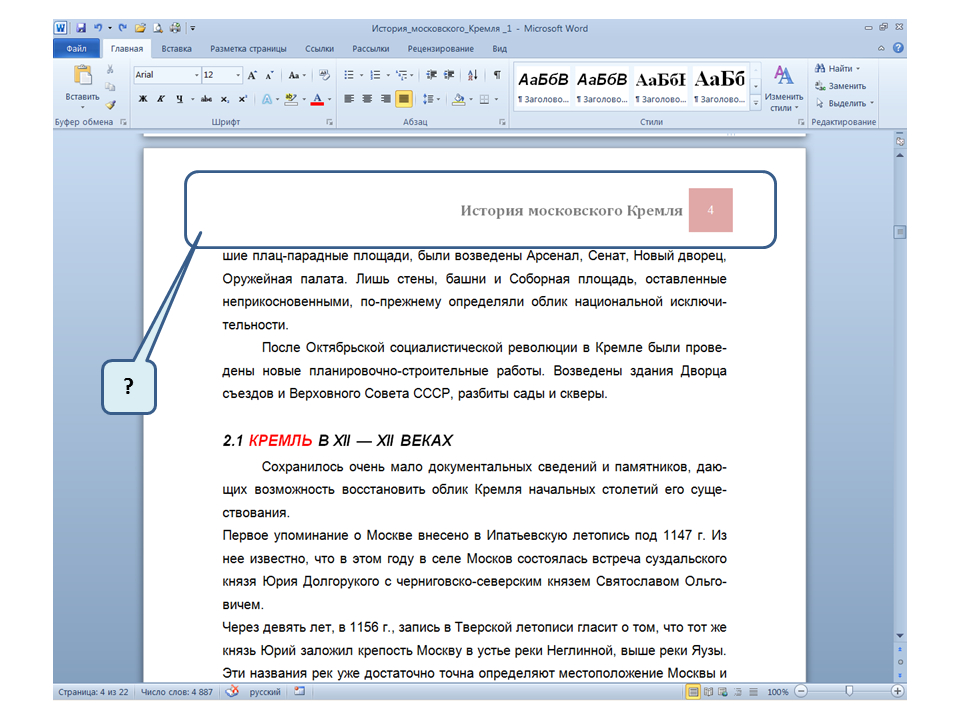Switch to the Вставка tab
Viewport: 960px width, 720px height.
(x=176, y=48)
